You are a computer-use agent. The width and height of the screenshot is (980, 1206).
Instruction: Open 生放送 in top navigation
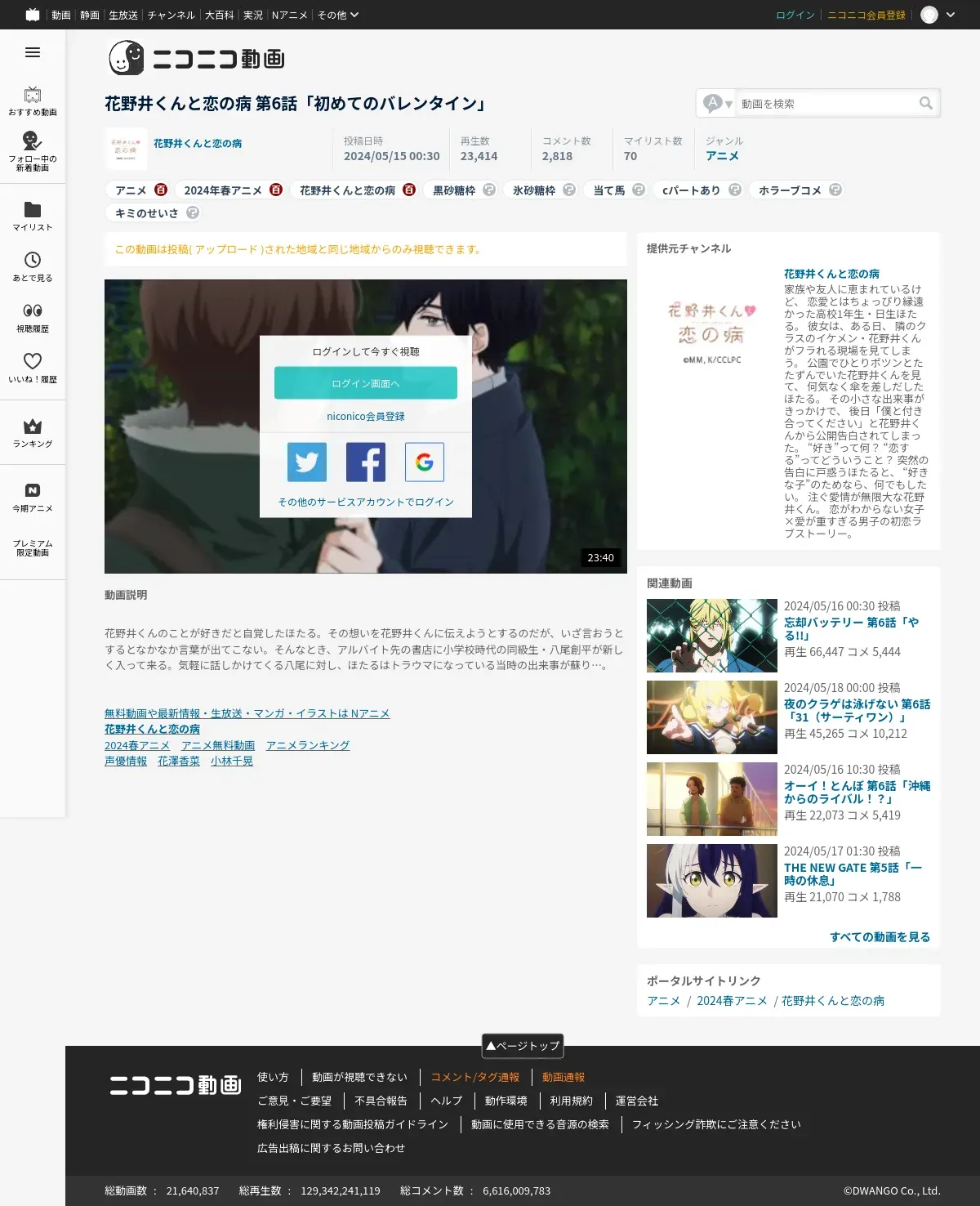(123, 15)
